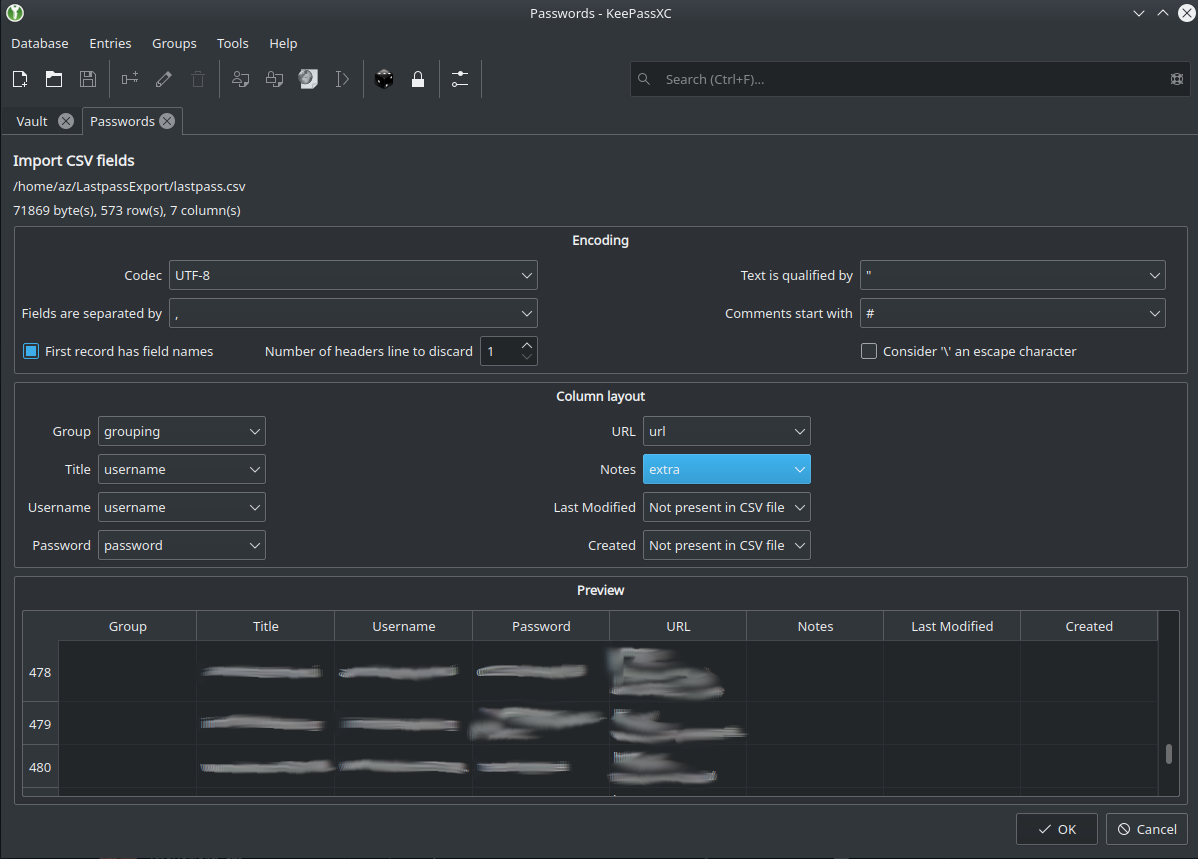1198x859 pixels.
Task: Copy password to clipboard from the toolbar
Action: (274, 79)
